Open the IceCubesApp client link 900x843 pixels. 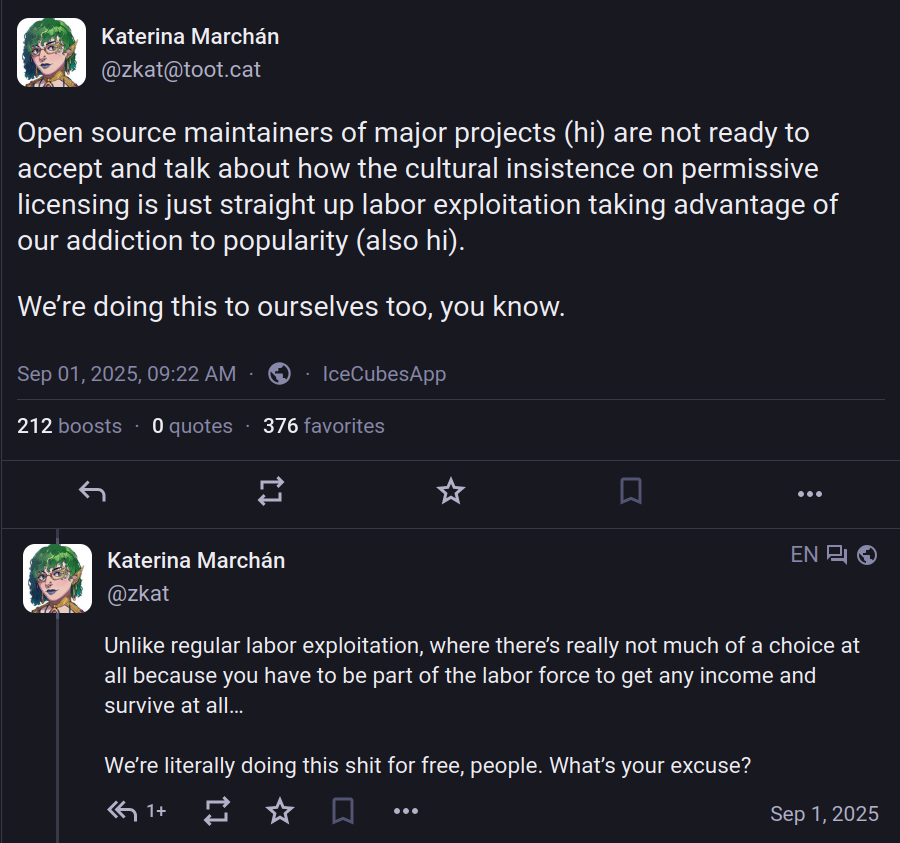pos(384,373)
